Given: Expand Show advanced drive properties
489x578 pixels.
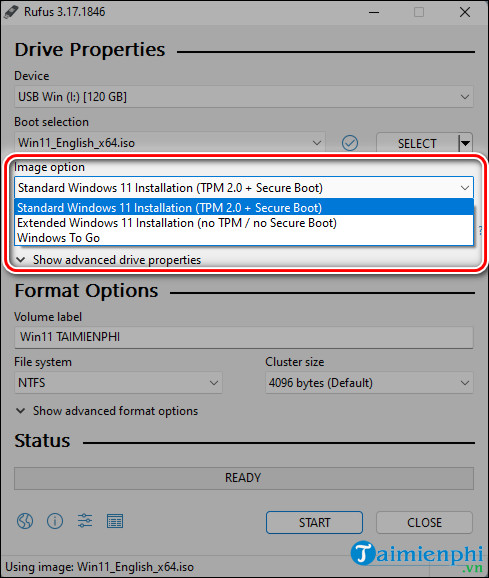Looking at the screenshot, I should tap(109, 260).
